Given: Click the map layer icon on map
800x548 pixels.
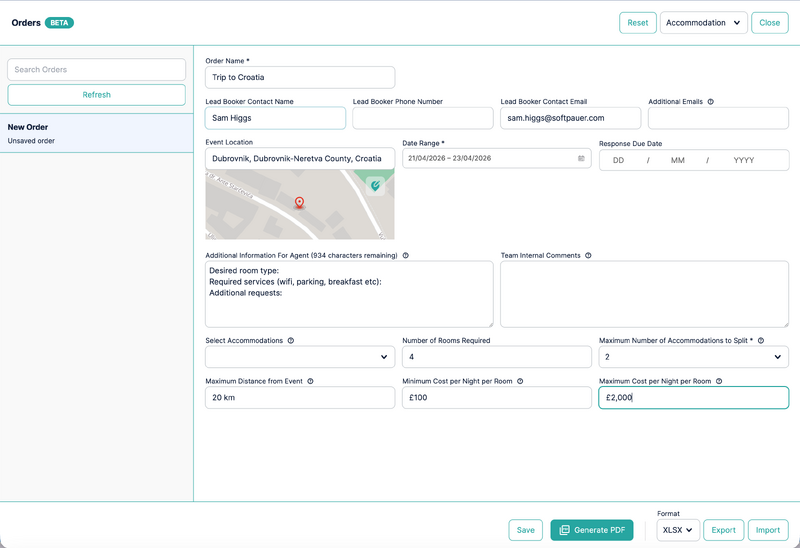Looking at the screenshot, I should pos(376,185).
